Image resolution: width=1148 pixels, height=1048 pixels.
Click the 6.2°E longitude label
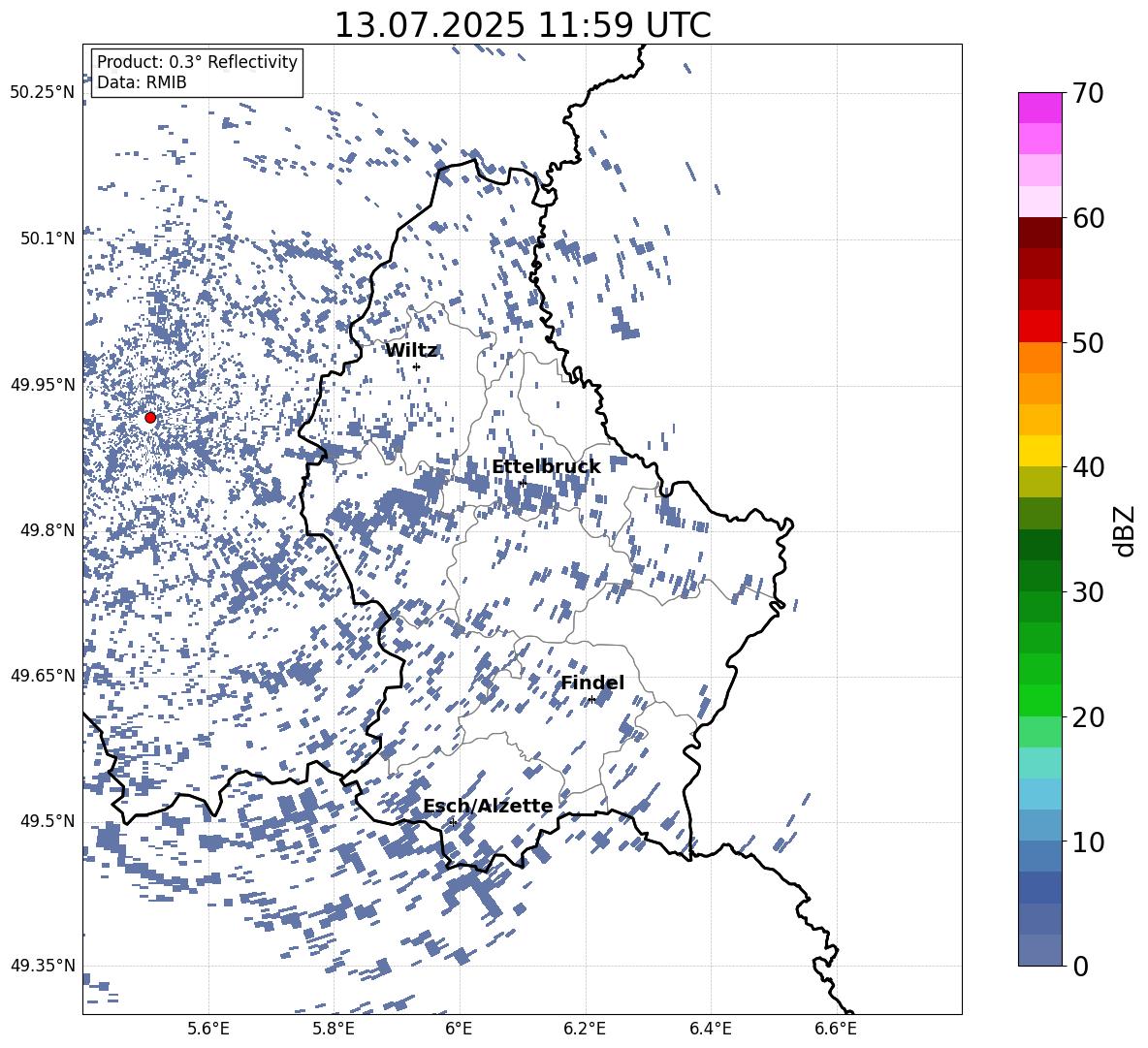click(x=585, y=1029)
